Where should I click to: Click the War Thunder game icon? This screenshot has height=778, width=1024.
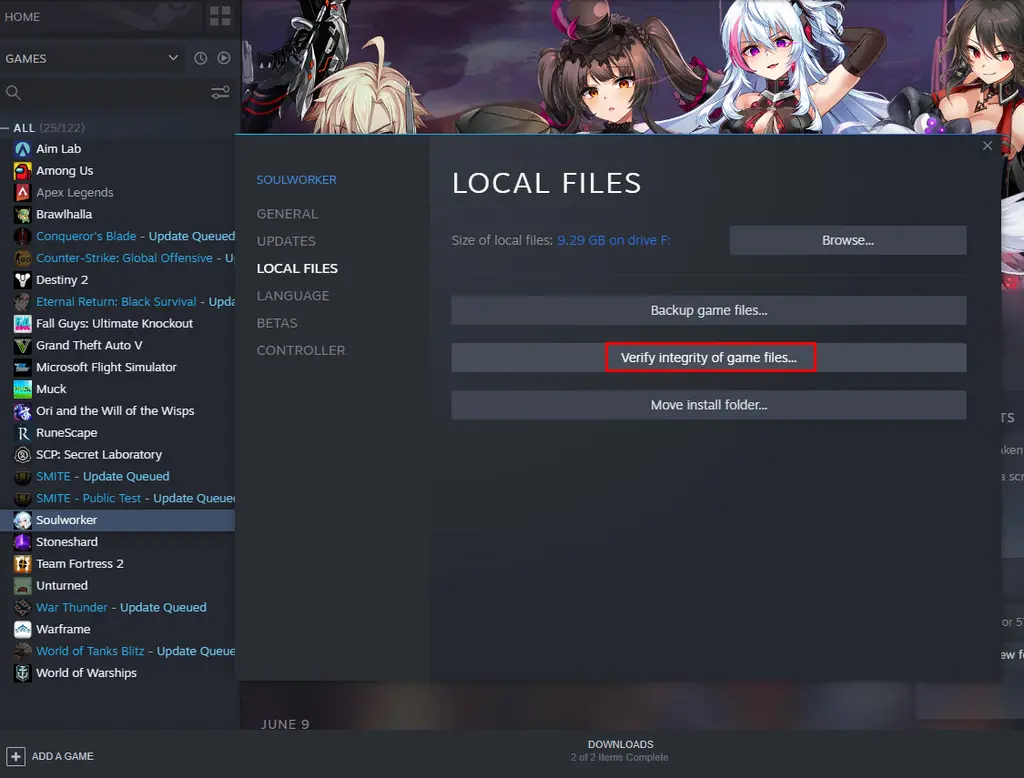[22, 608]
